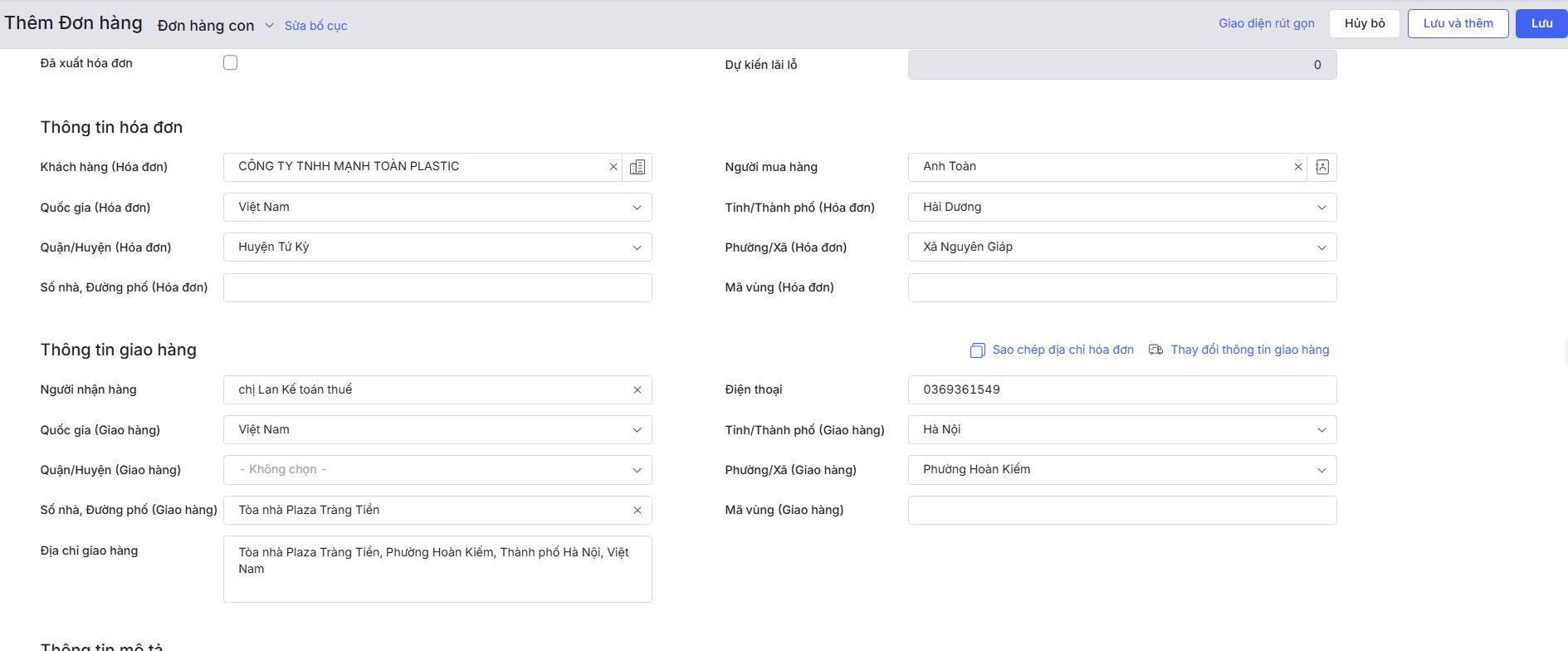Click the copy icon for Sao chép địa chỉ
Image resolution: width=1568 pixels, height=651 pixels.
coord(978,350)
